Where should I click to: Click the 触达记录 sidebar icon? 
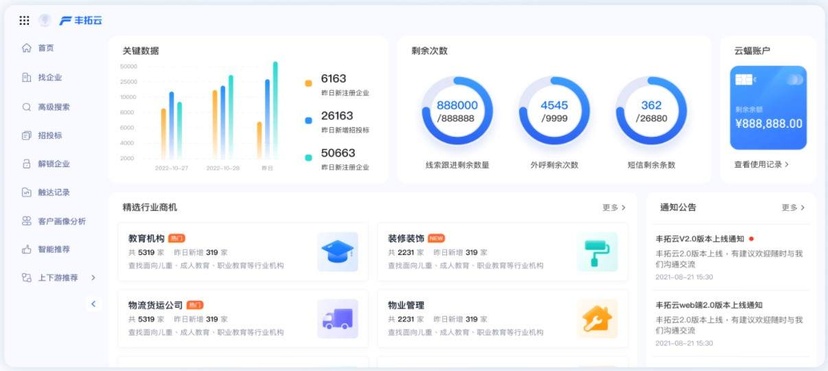pos(26,193)
